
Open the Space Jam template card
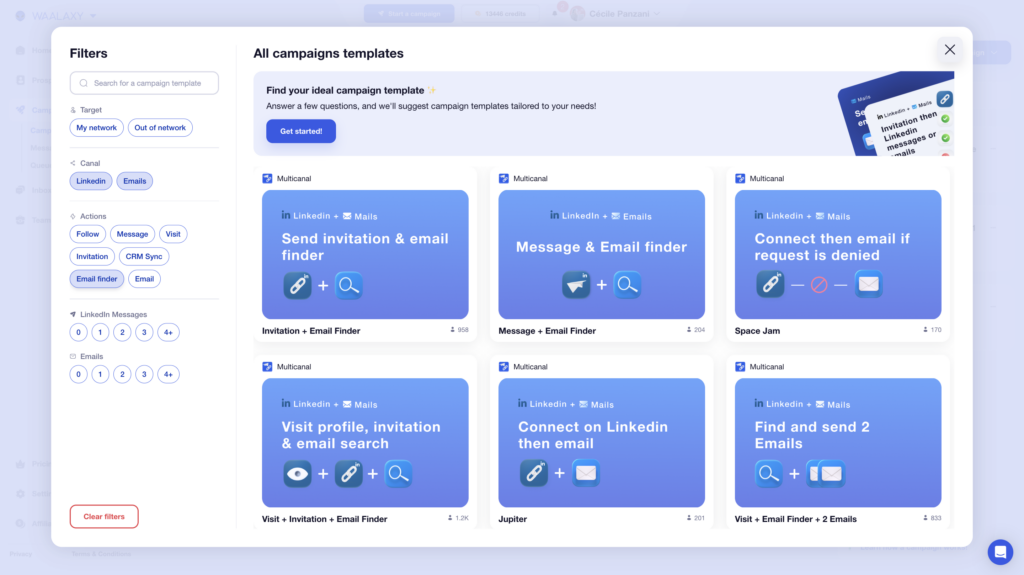click(838, 255)
